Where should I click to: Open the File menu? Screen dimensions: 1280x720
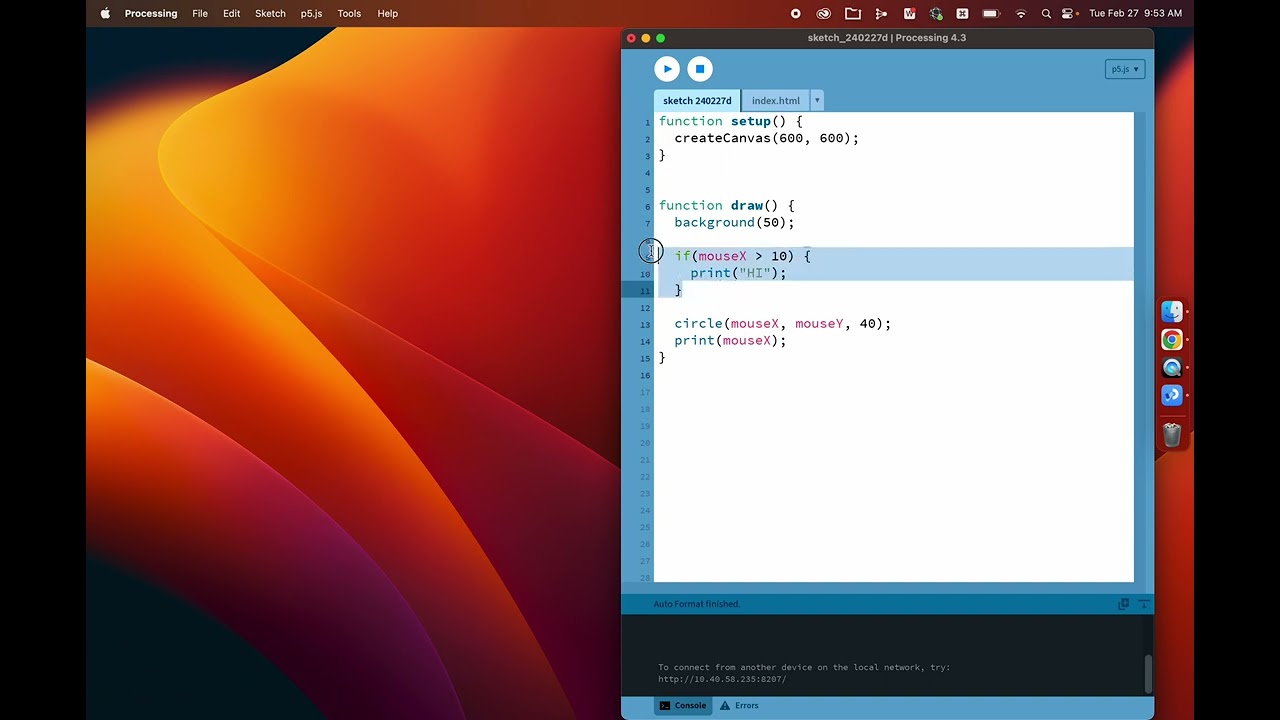[x=200, y=13]
